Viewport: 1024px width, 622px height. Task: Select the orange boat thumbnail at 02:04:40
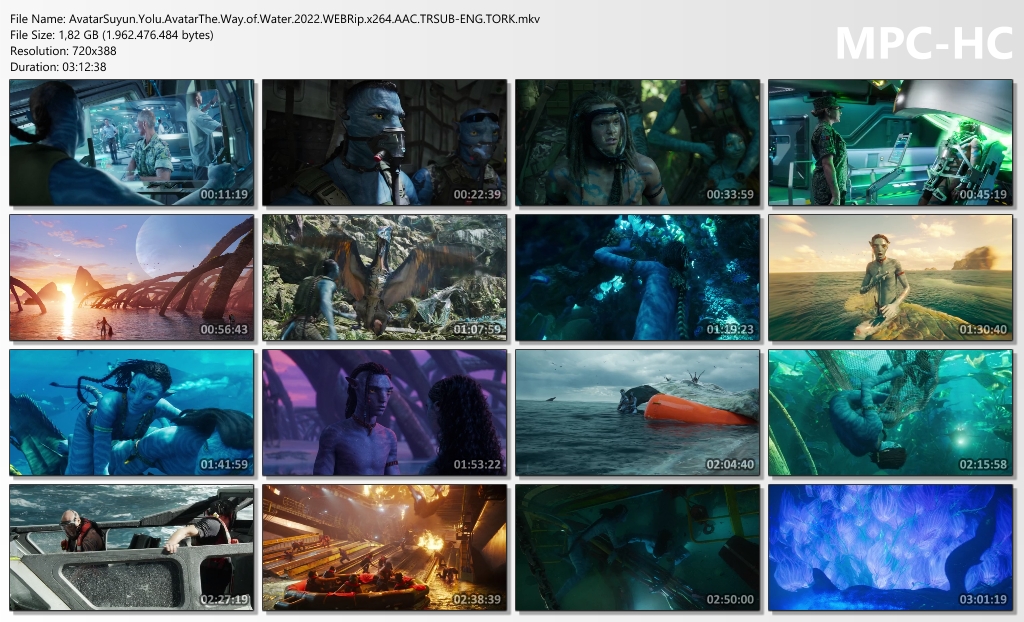[x=637, y=412]
